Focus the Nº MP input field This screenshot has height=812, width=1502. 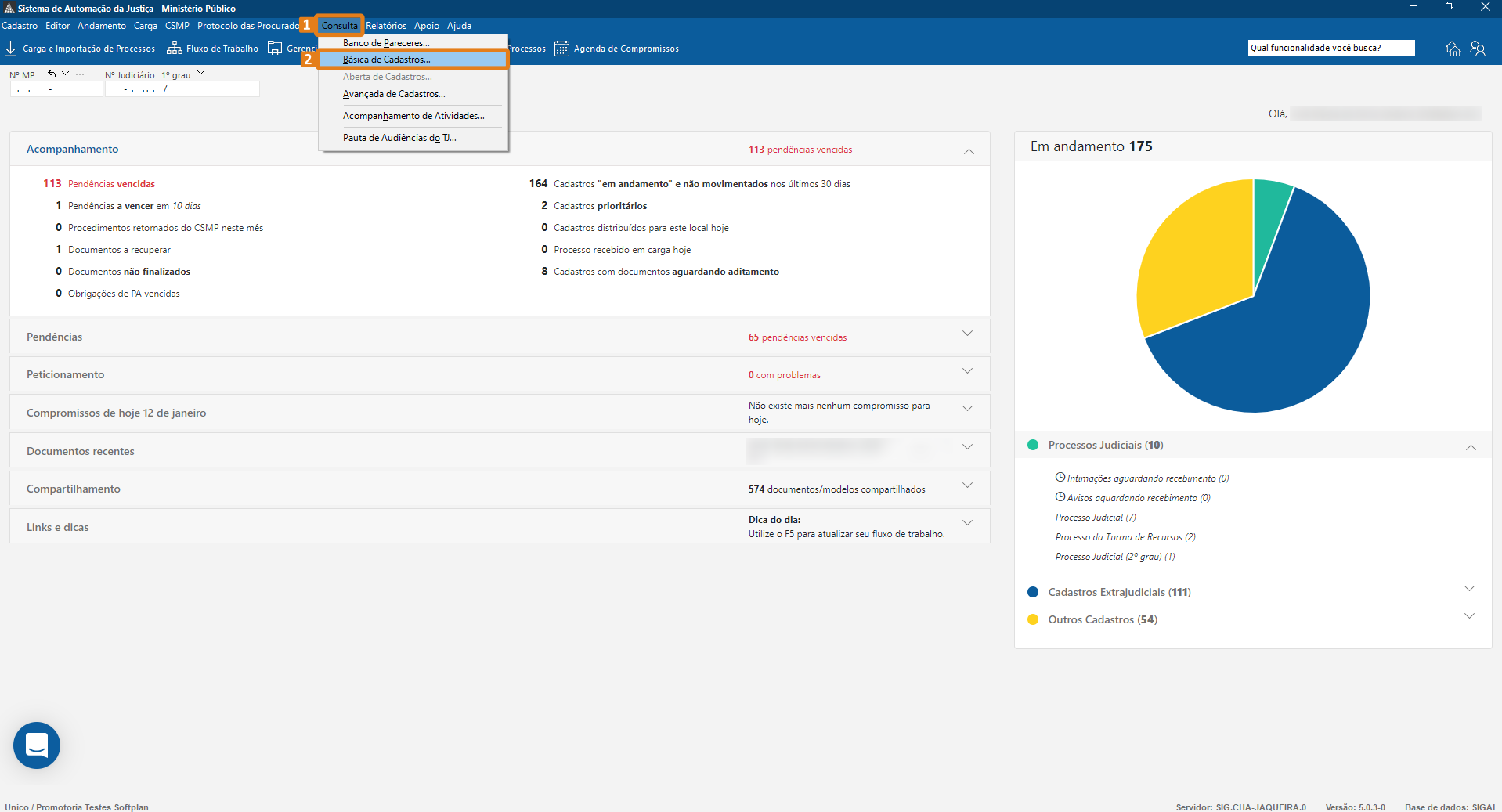tap(56, 89)
